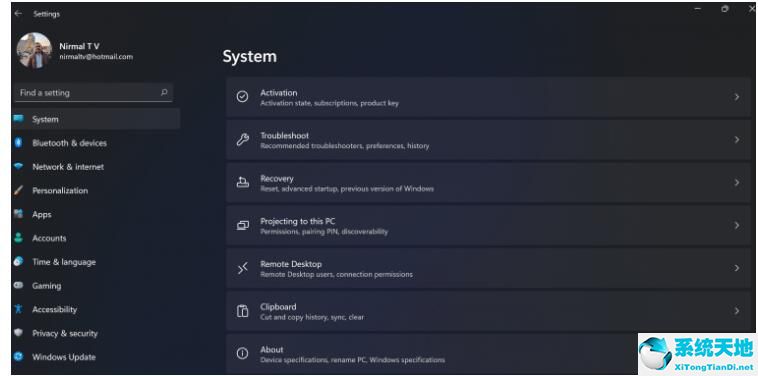
Task: Click the Apps grid icon
Action: click(18, 214)
